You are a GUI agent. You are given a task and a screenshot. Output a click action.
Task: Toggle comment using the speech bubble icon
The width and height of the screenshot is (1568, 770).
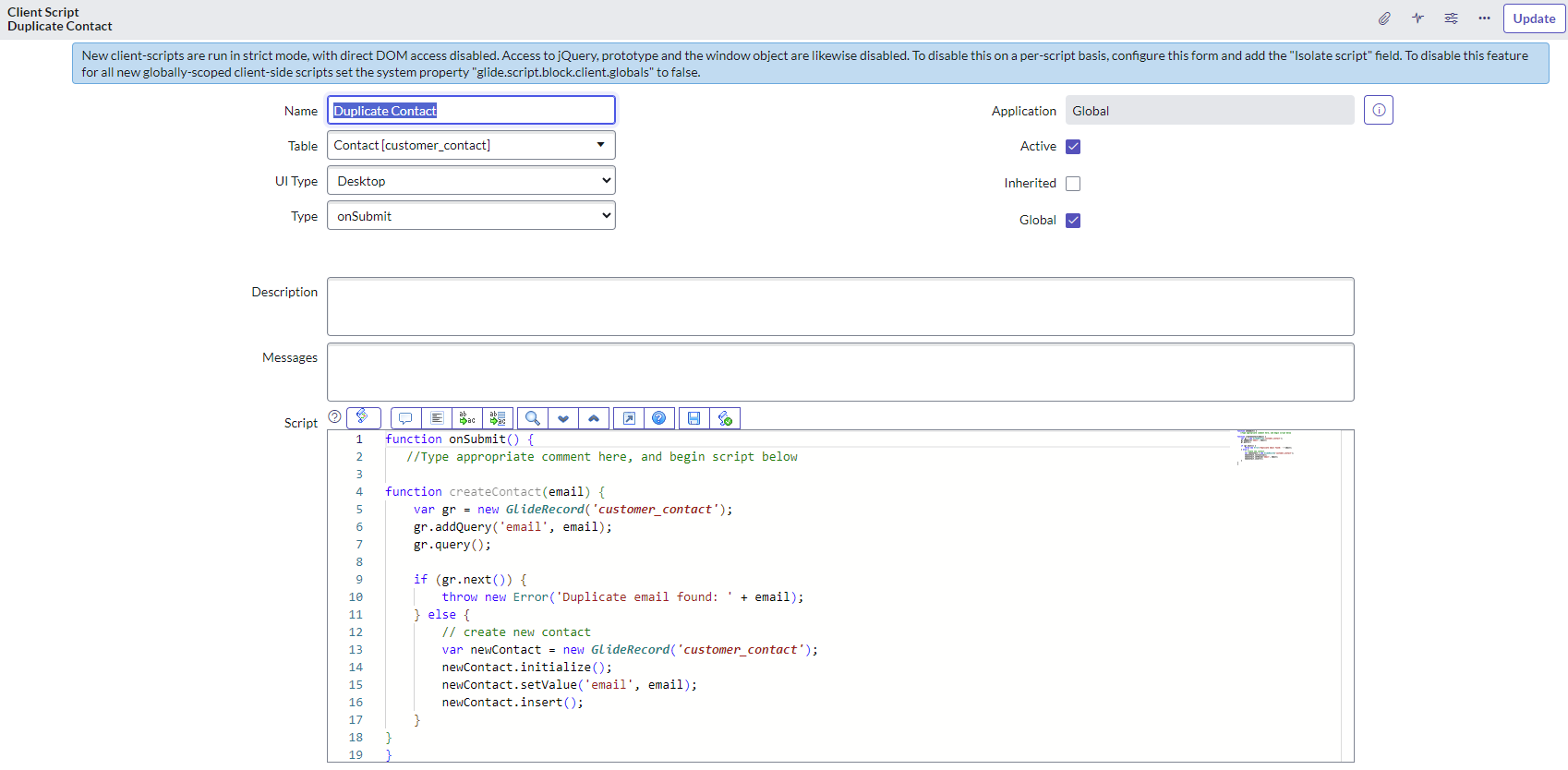[405, 418]
